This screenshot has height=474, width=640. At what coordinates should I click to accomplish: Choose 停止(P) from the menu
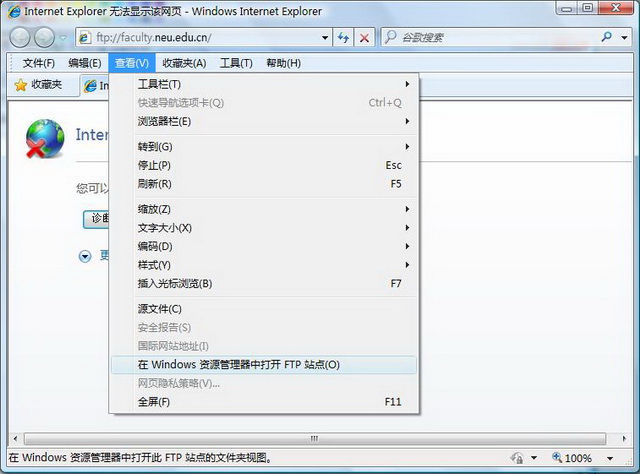264,165
